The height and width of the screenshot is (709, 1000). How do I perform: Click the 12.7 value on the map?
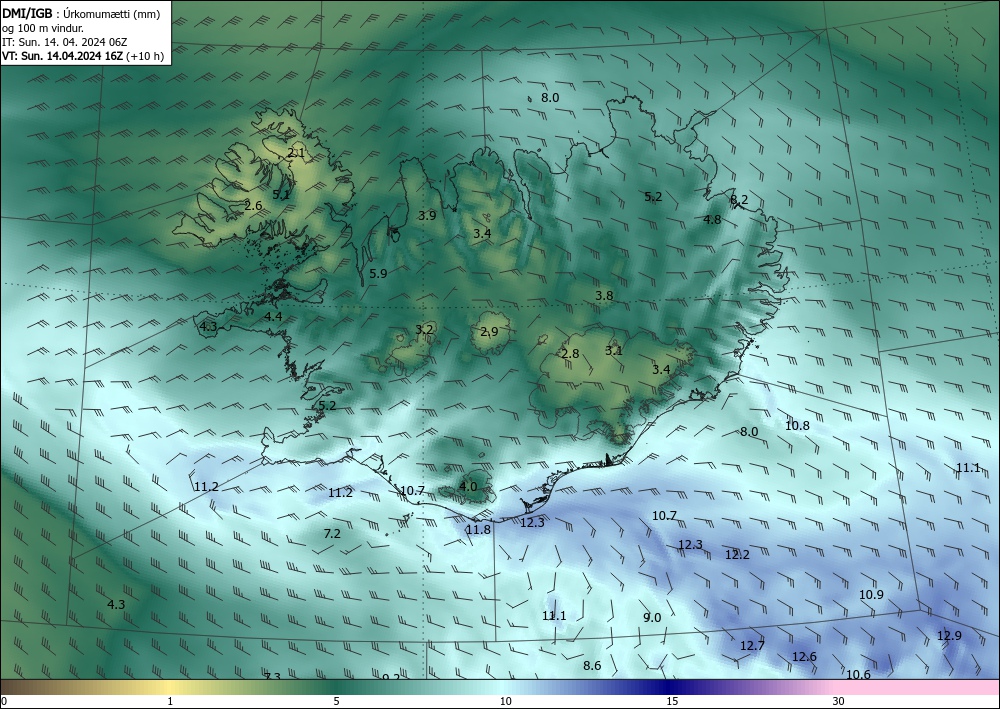click(x=752, y=645)
